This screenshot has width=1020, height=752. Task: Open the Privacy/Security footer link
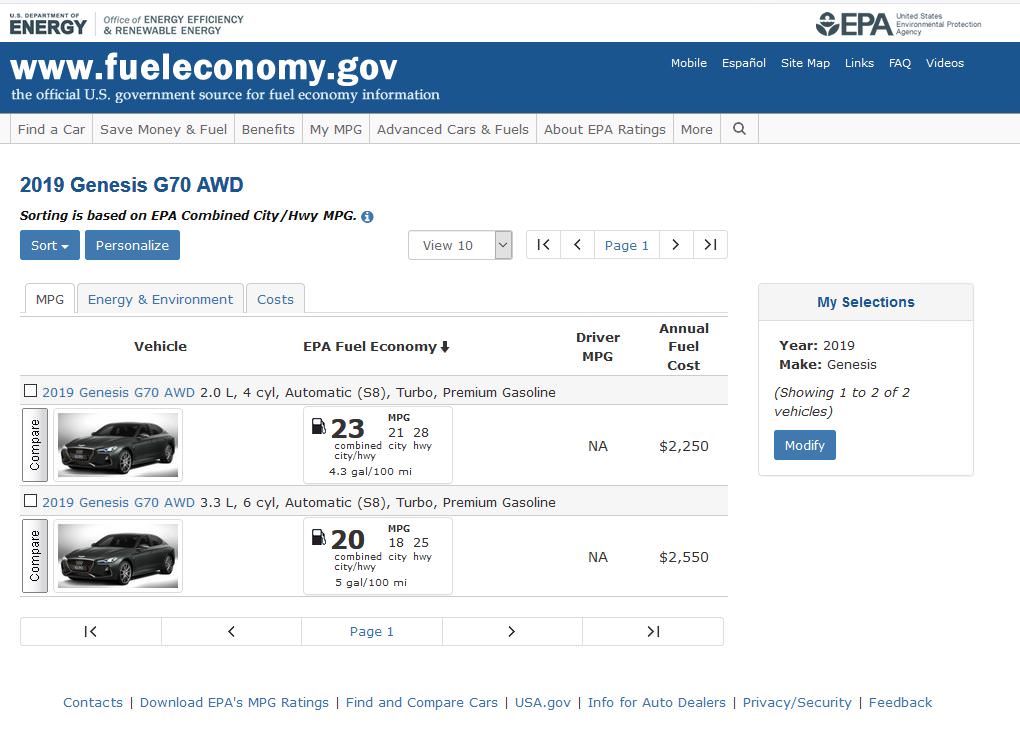pos(797,703)
